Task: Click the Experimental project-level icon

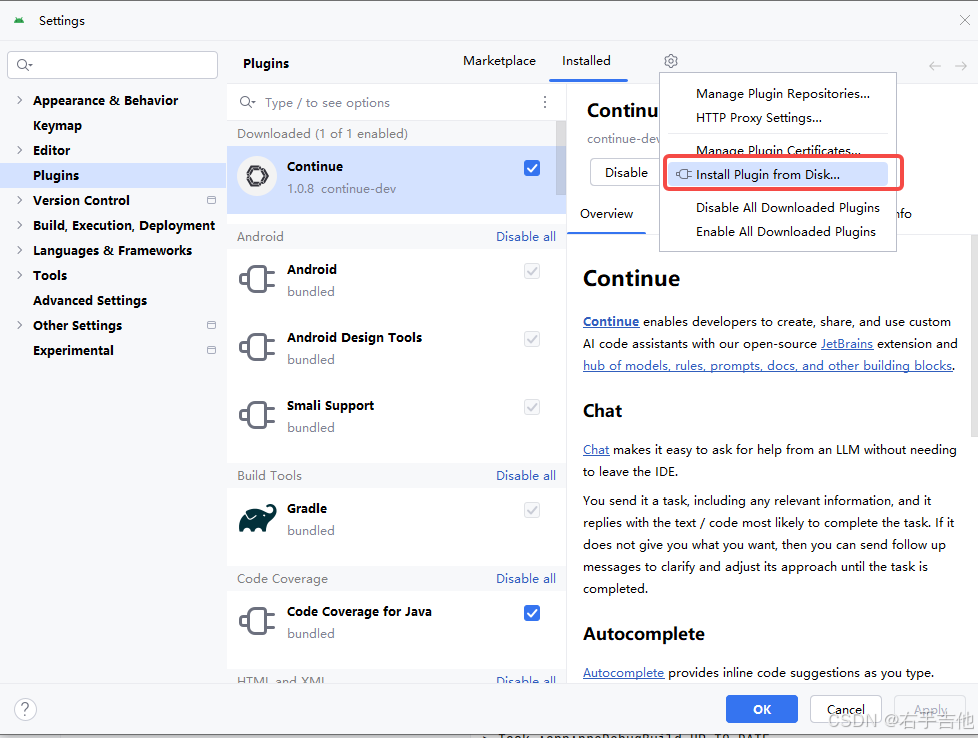Action: 211,350
